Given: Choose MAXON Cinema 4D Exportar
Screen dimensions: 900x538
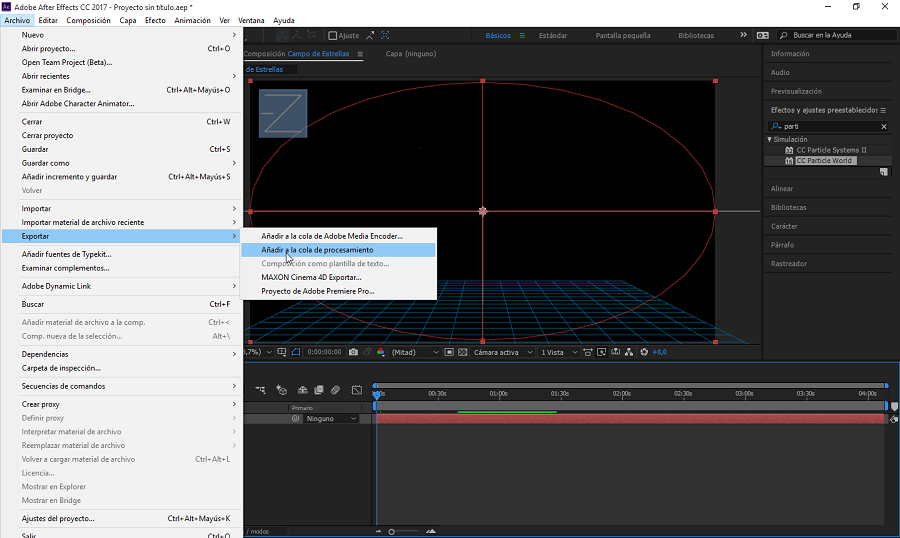Looking at the screenshot, I should tap(338, 277).
